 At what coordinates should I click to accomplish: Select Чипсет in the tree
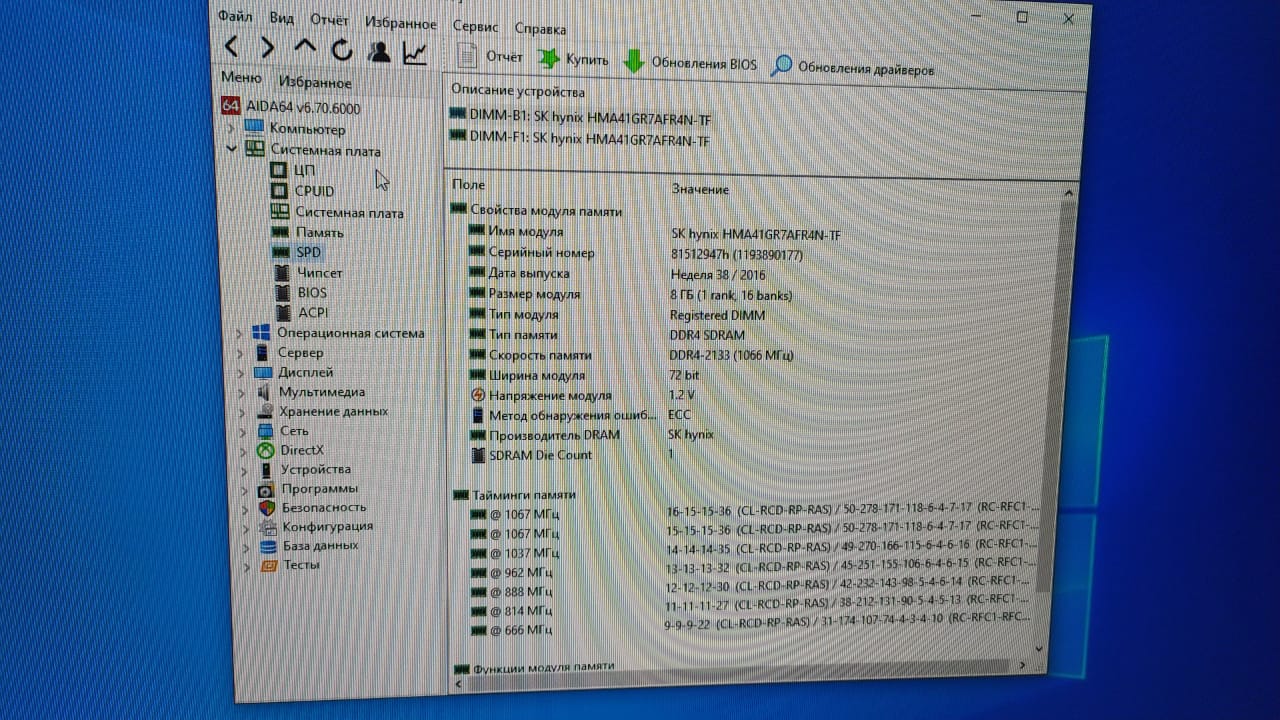click(308, 272)
